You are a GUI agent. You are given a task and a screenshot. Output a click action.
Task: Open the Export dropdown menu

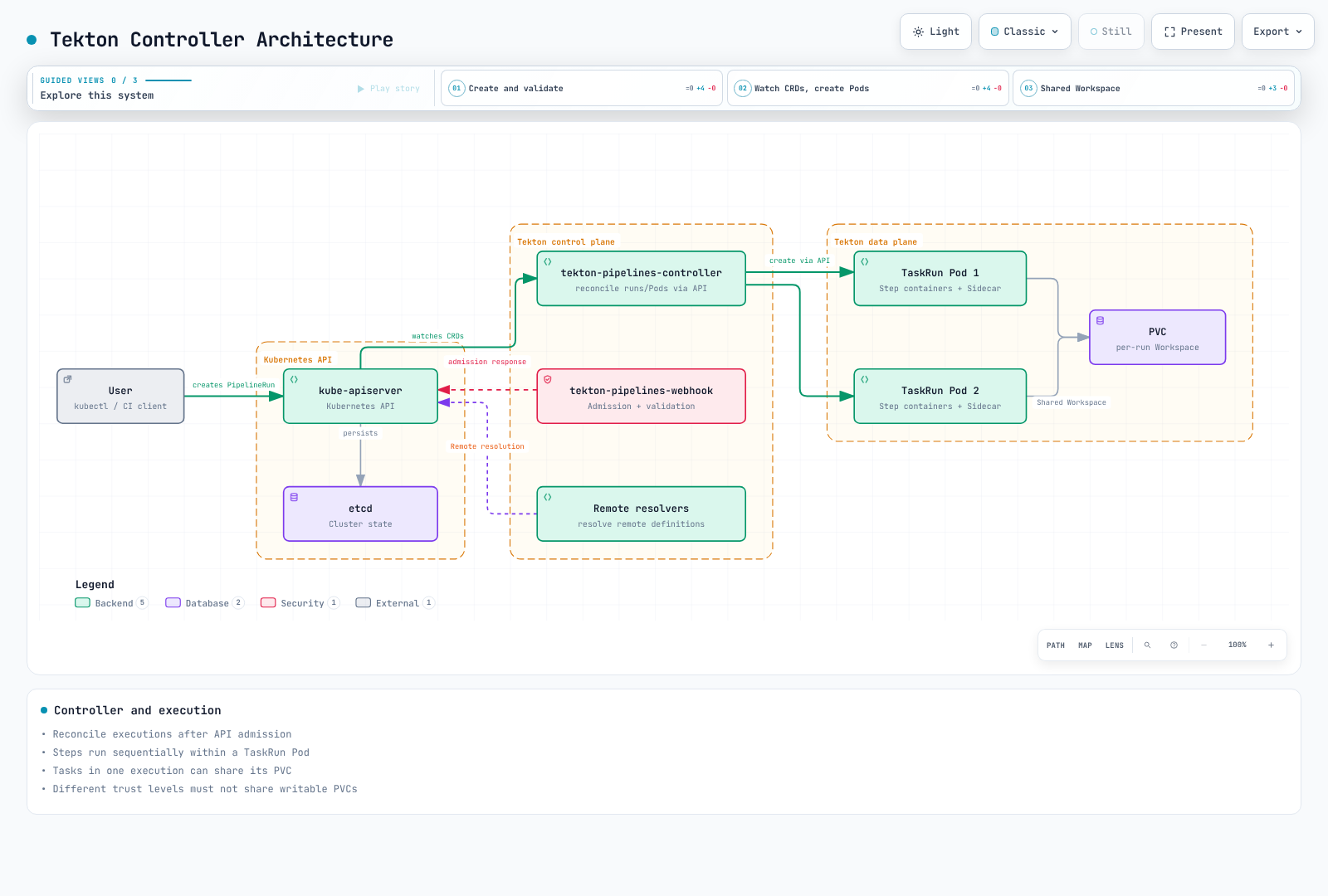(x=1277, y=32)
